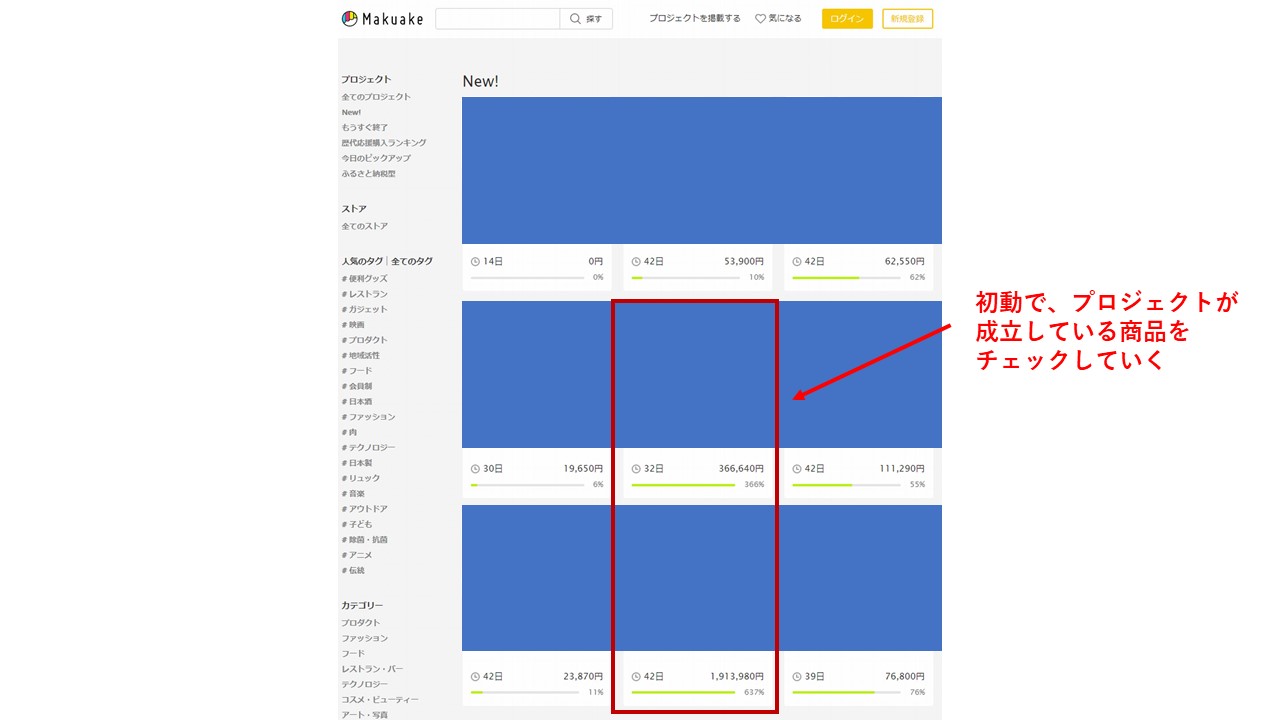This screenshot has width=1280, height=720.
Task: Click the clock icon on the 14日 card
Action: click(x=475, y=262)
